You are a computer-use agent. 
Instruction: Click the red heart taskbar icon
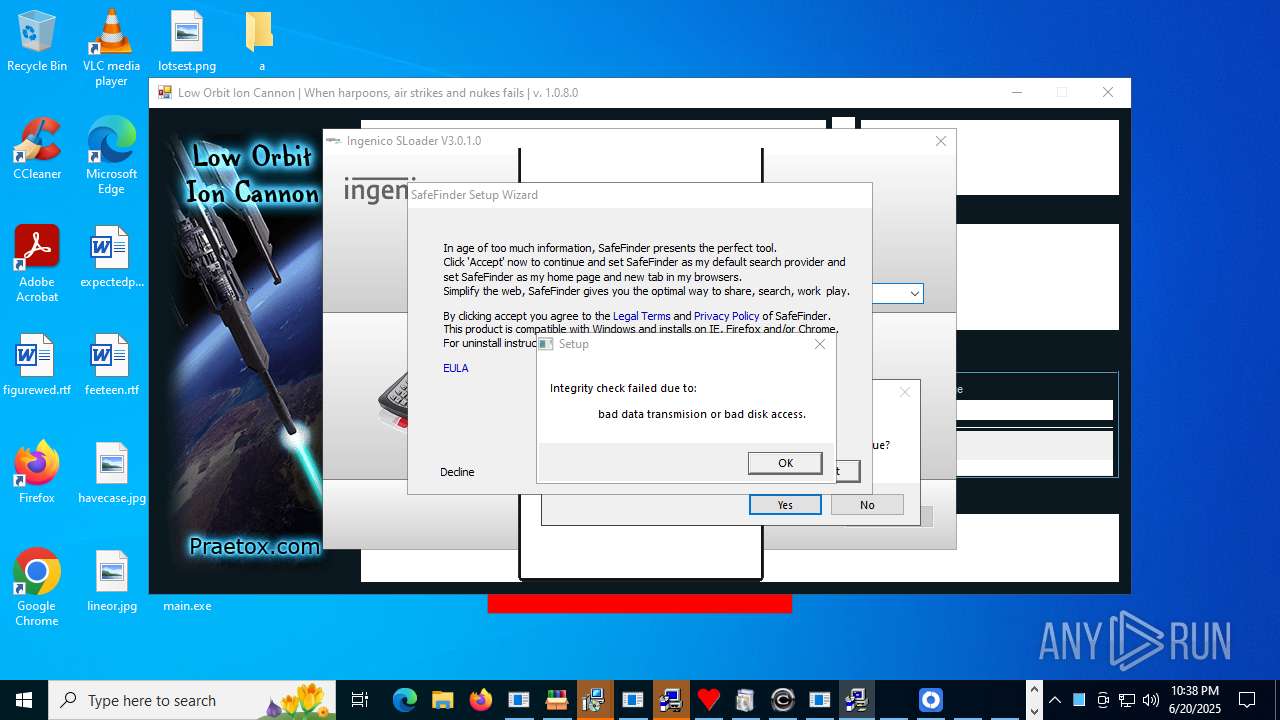click(708, 700)
